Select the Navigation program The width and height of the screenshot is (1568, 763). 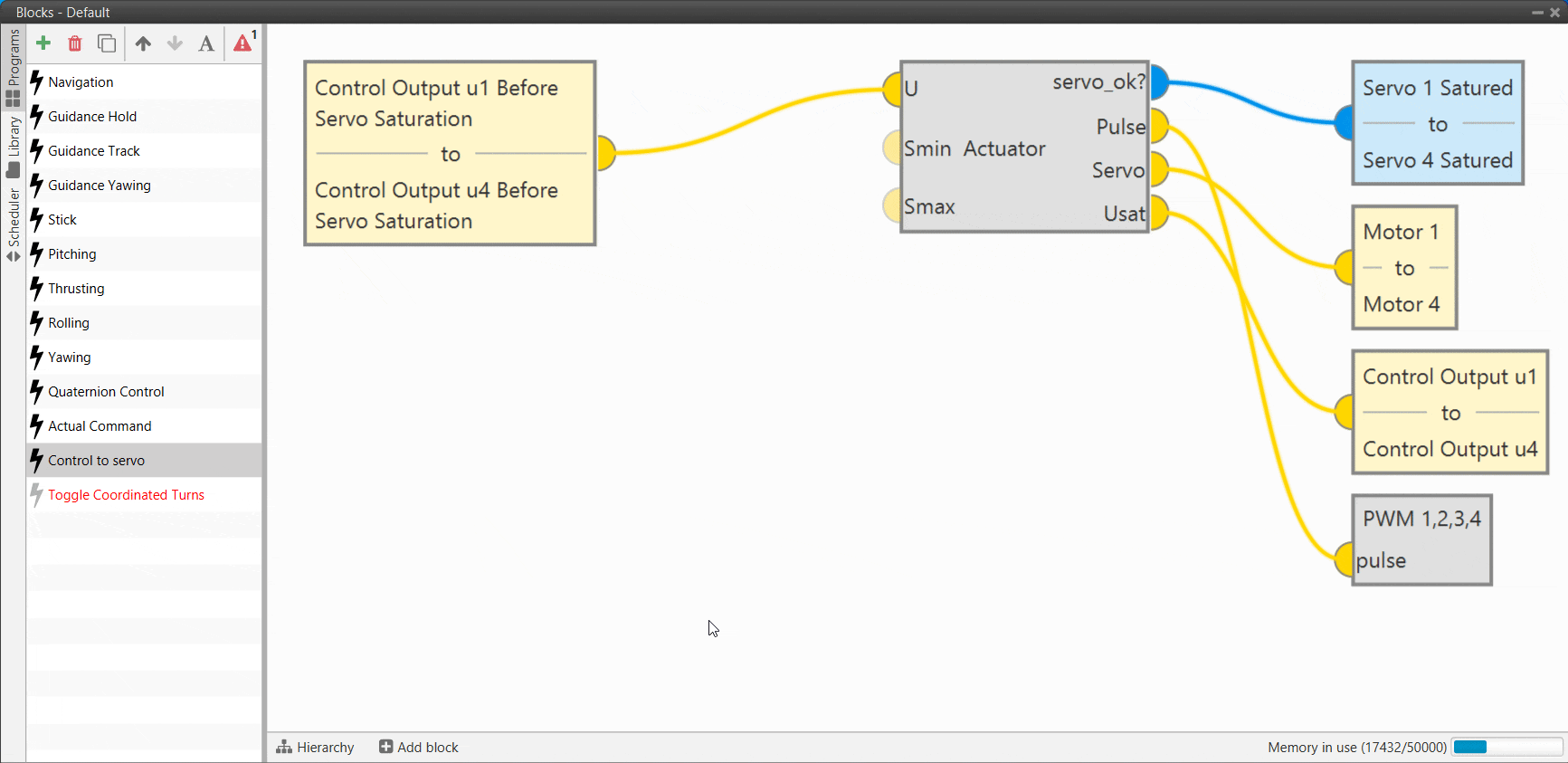pyautogui.click(x=81, y=82)
